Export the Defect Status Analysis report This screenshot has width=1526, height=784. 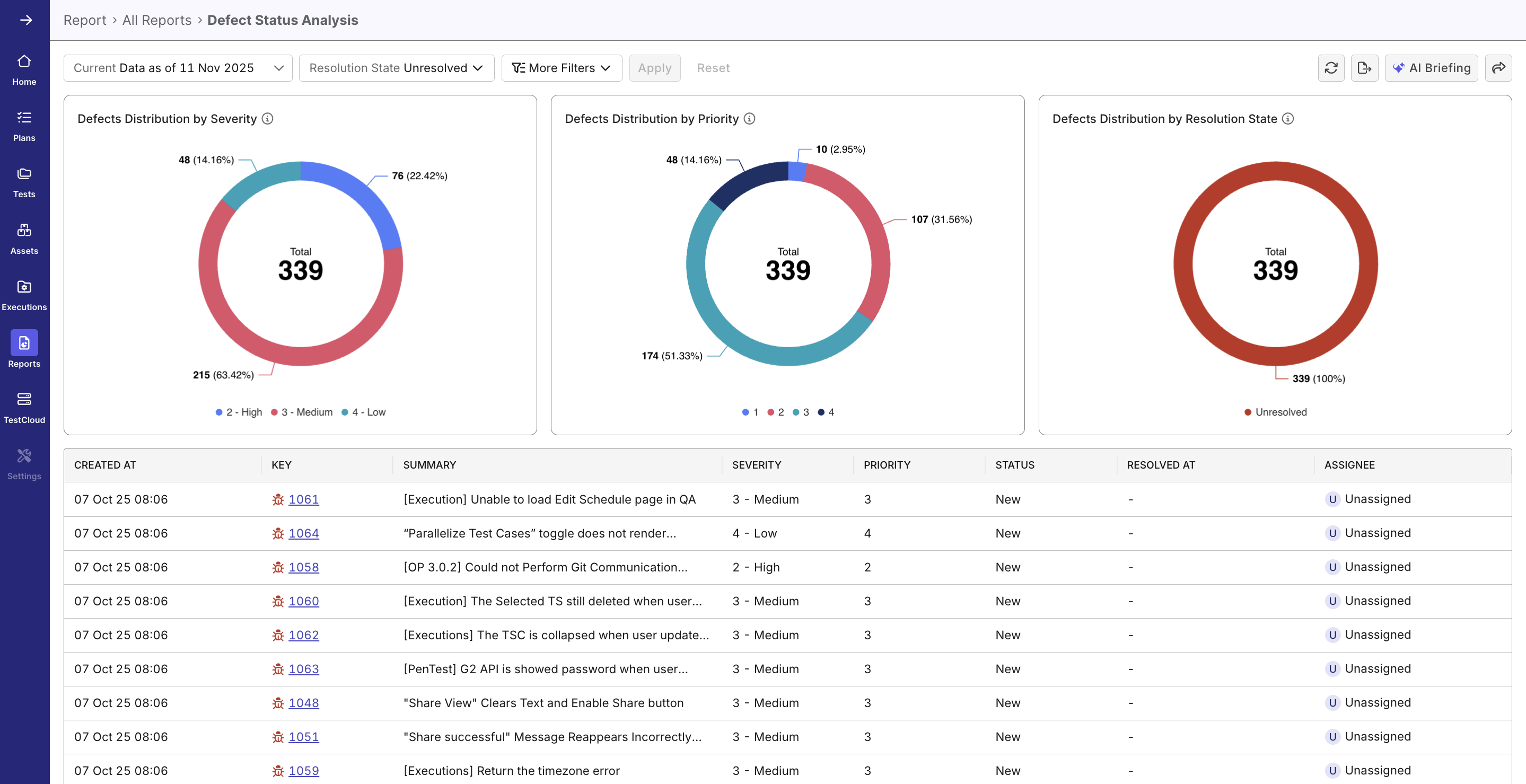click(x=1364, y=67)
